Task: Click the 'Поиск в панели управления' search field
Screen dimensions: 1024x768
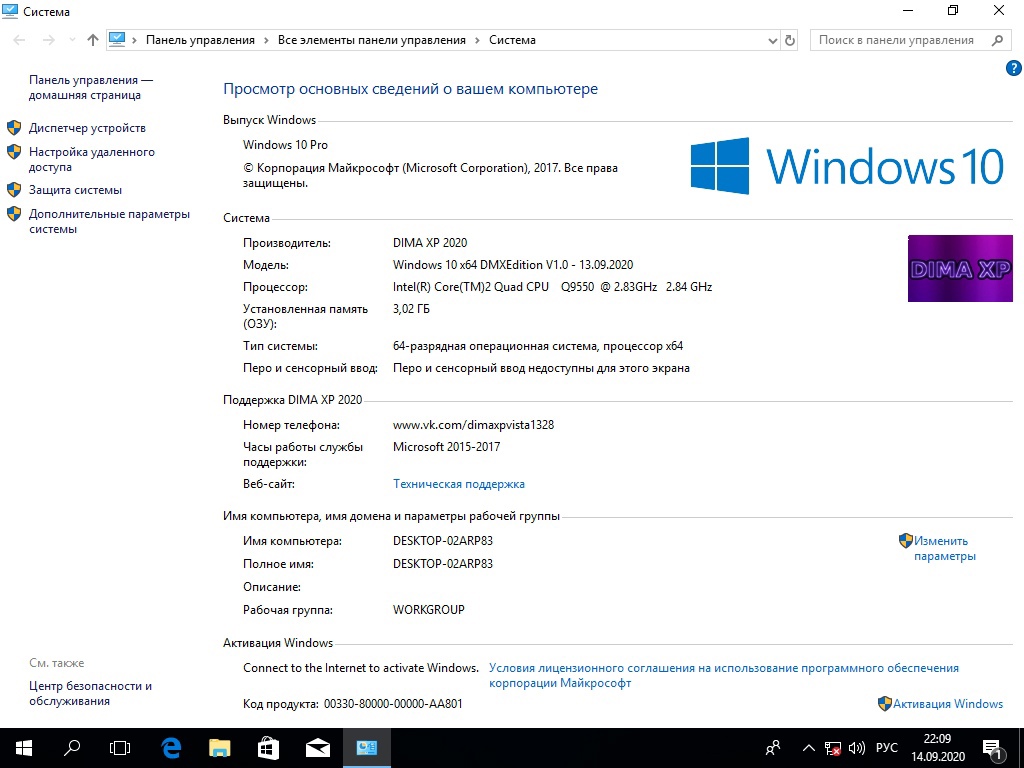Action: [896, 40]
